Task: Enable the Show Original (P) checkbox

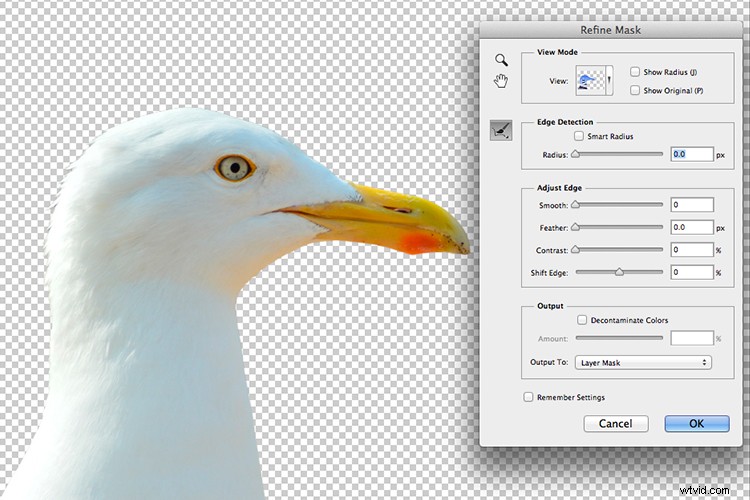Action: 635,90
